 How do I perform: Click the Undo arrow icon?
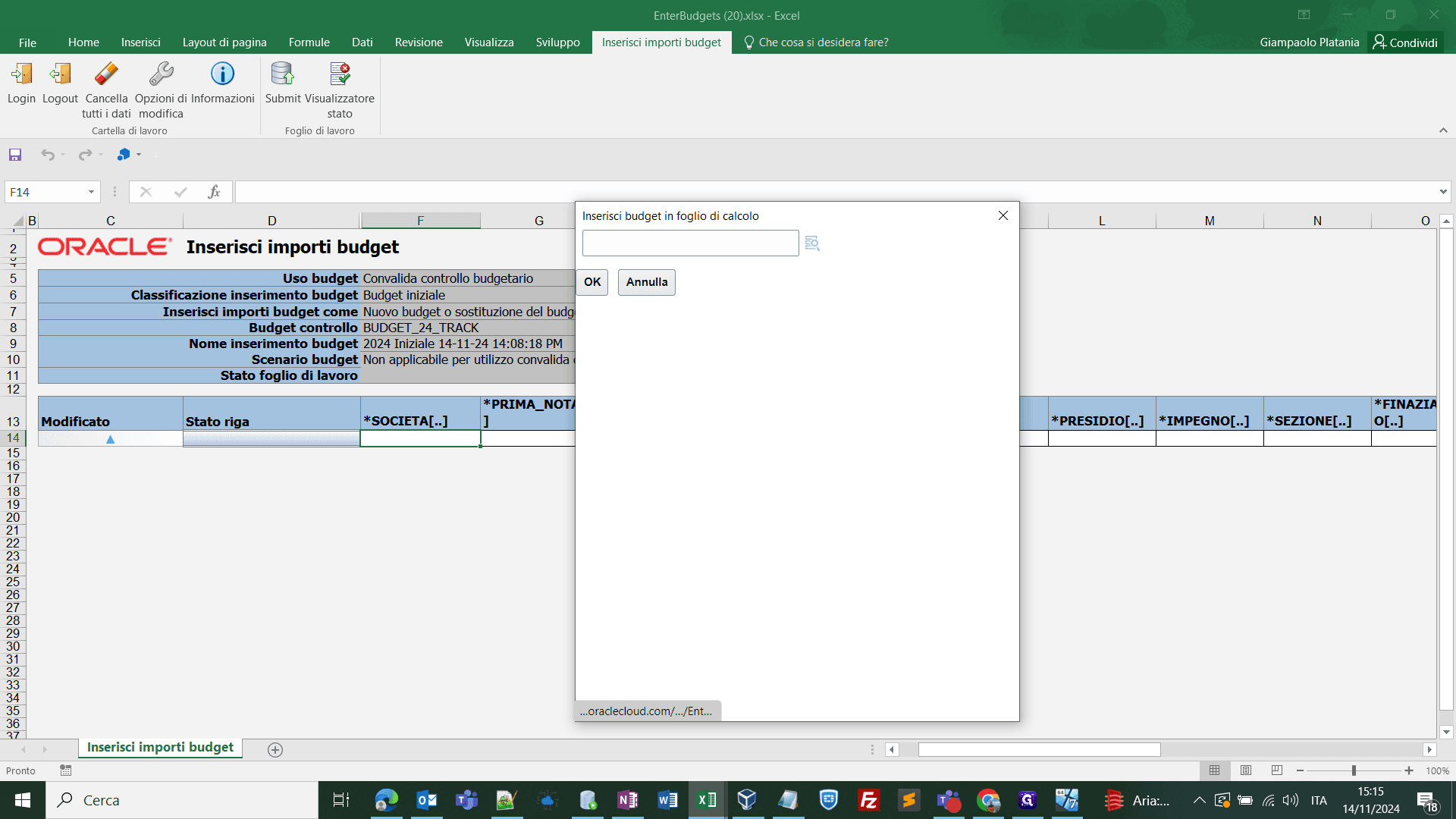(48, 155)
